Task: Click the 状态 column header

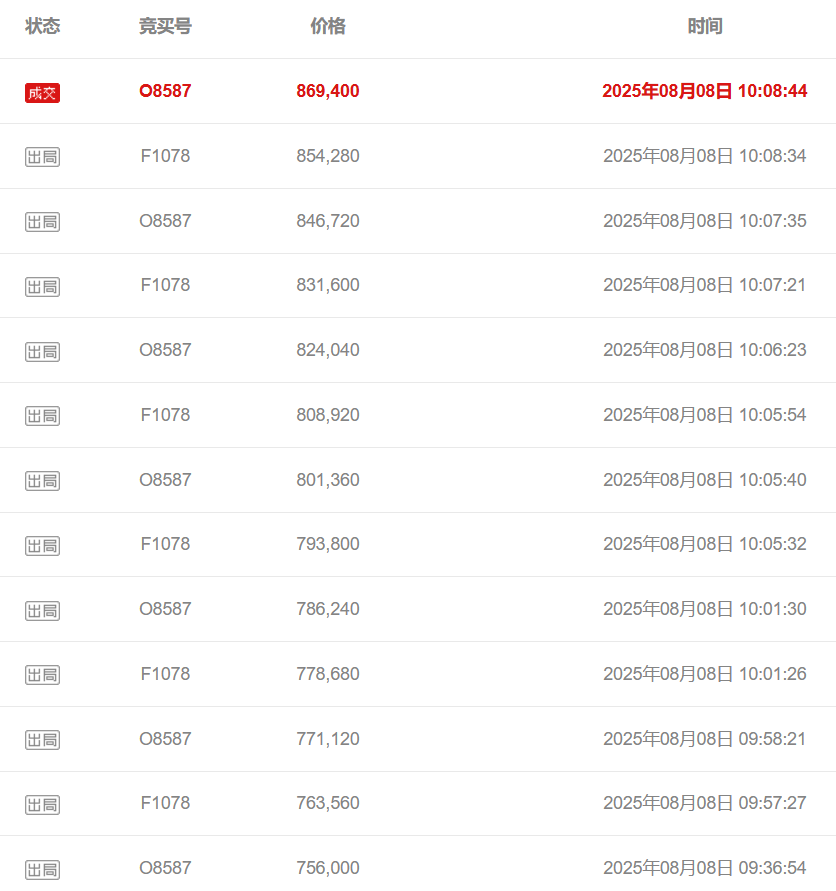Action: click(43, 26)
